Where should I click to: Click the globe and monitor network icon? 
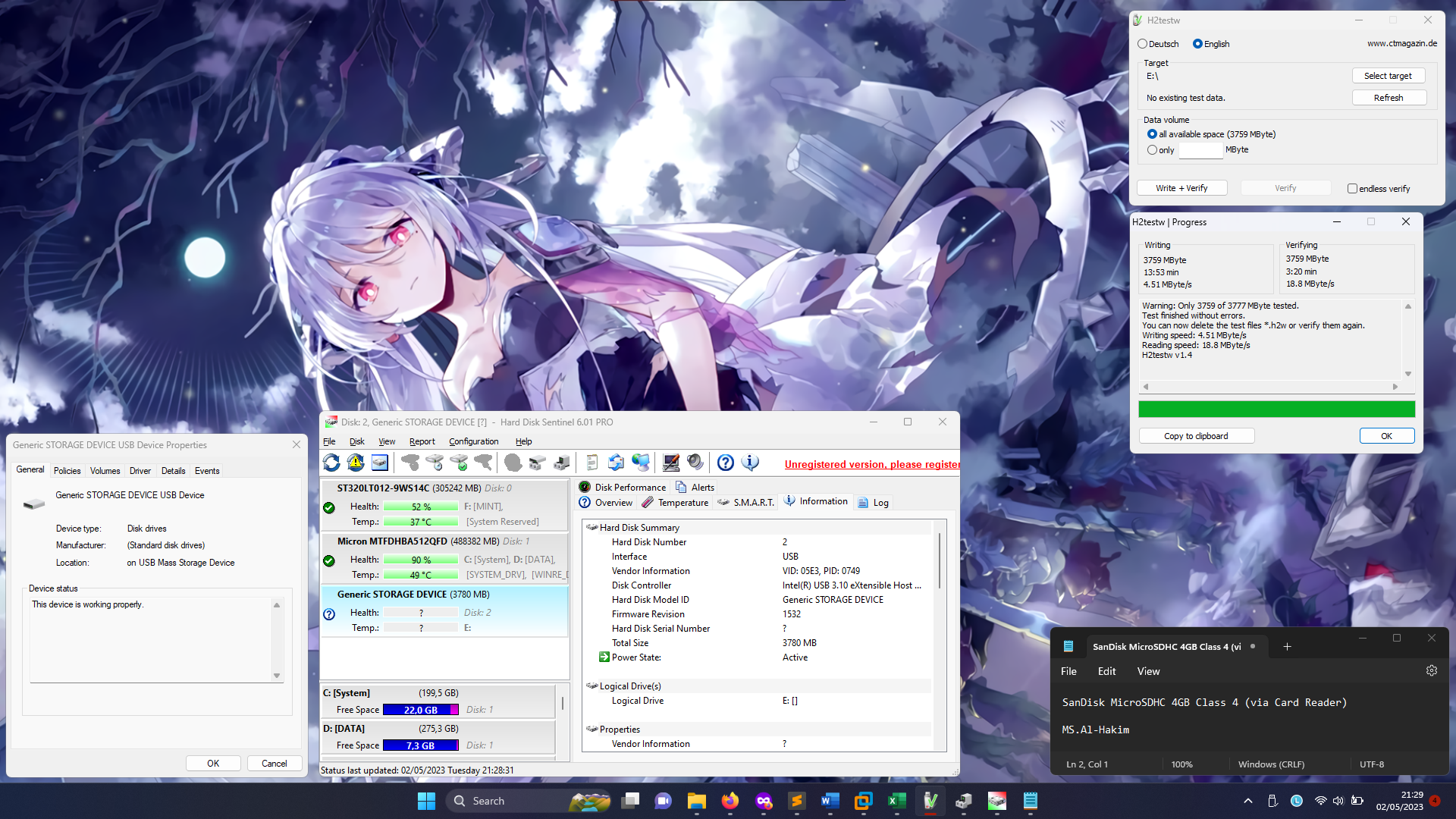click(641, 462)
